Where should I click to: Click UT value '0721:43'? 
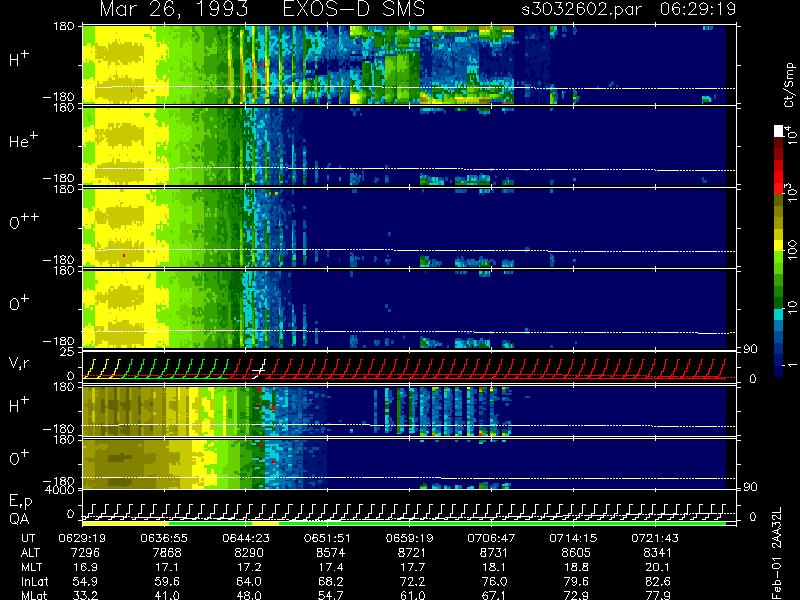[655, 538]
